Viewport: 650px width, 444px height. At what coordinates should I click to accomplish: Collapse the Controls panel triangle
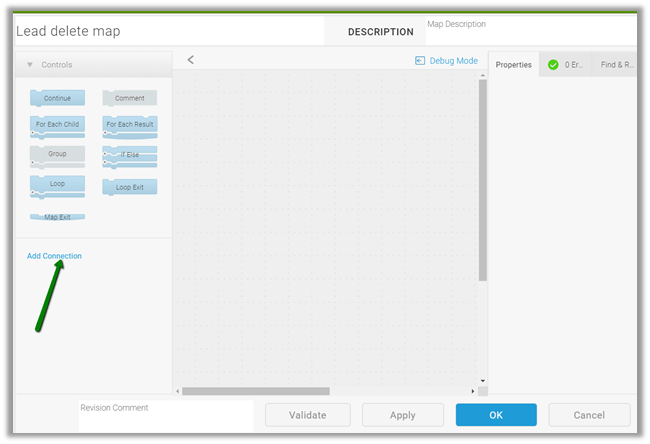(30, 65)
